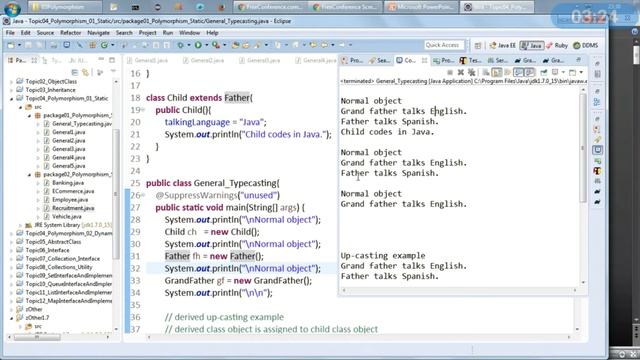Switch to the DDMS perspective

tap(586, 46)
